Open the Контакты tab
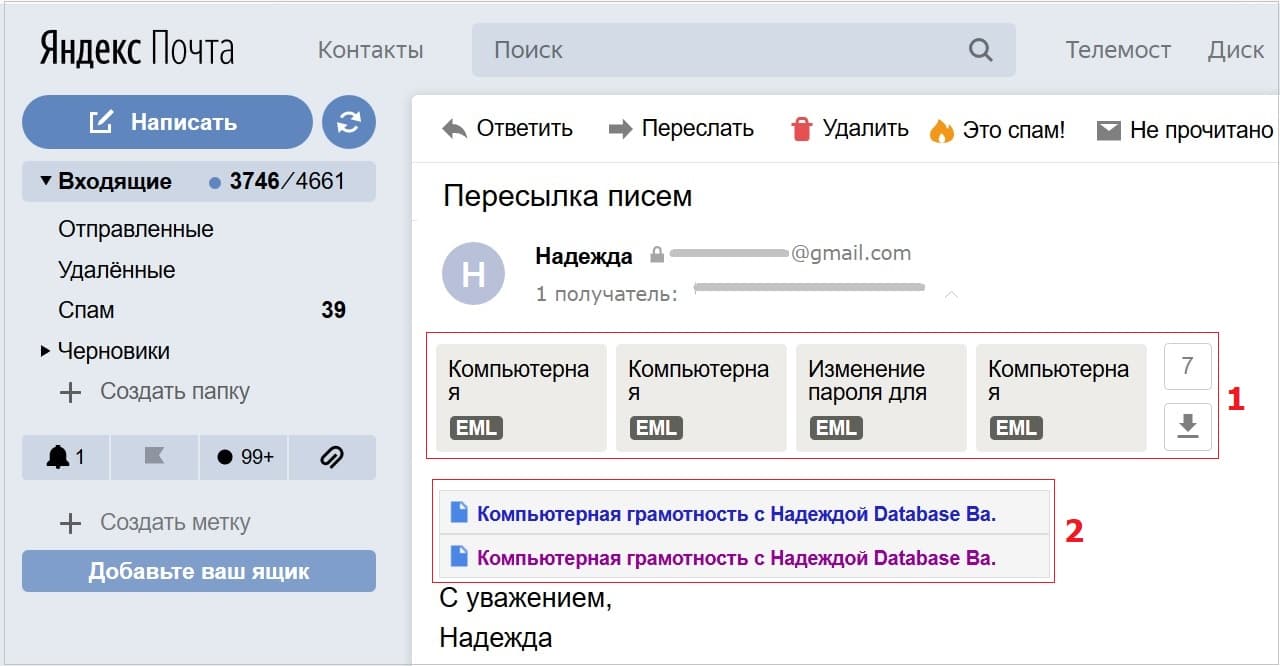Viewport: 1280px width, 666px height. click(x=370, y=50)
